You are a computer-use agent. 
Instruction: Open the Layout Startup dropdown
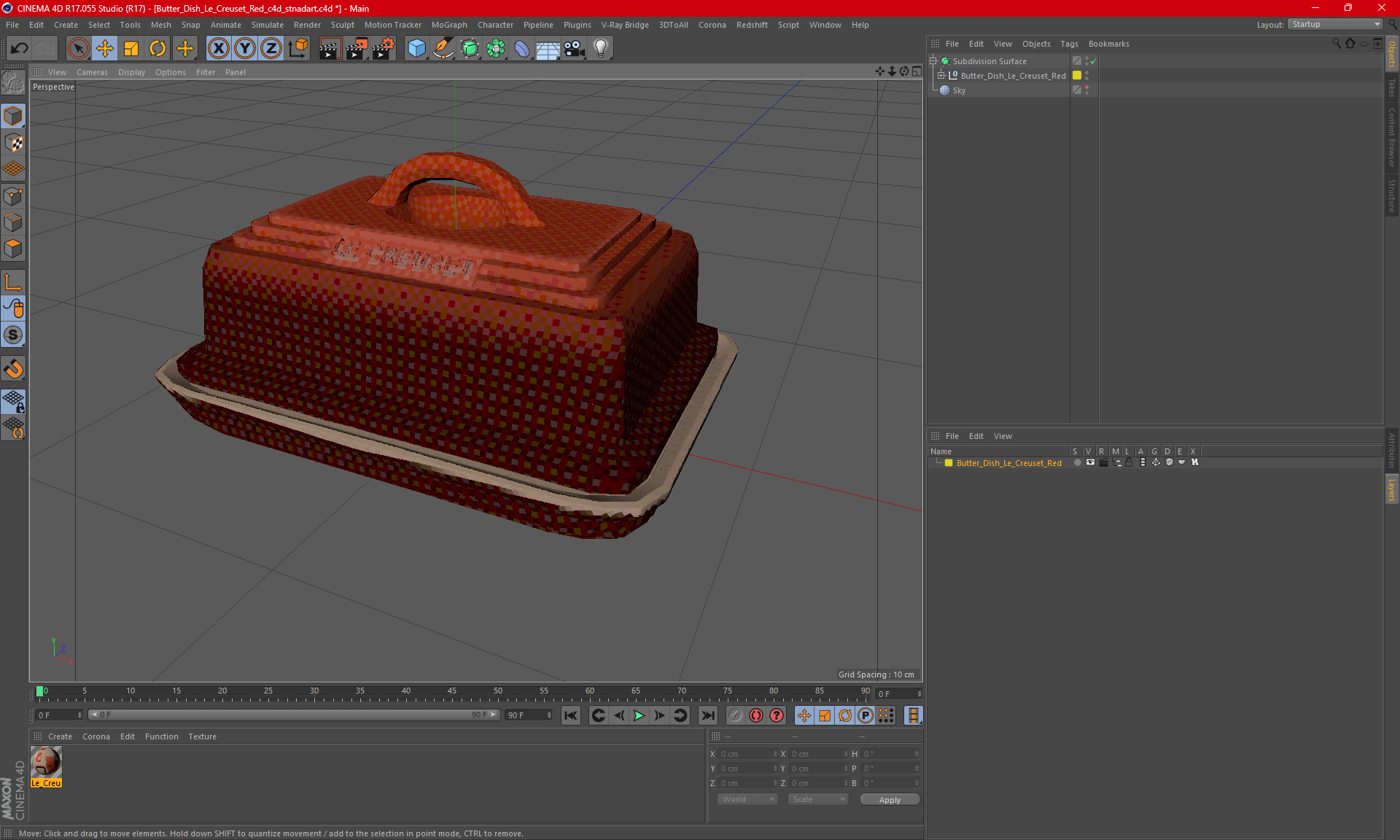1336,24
